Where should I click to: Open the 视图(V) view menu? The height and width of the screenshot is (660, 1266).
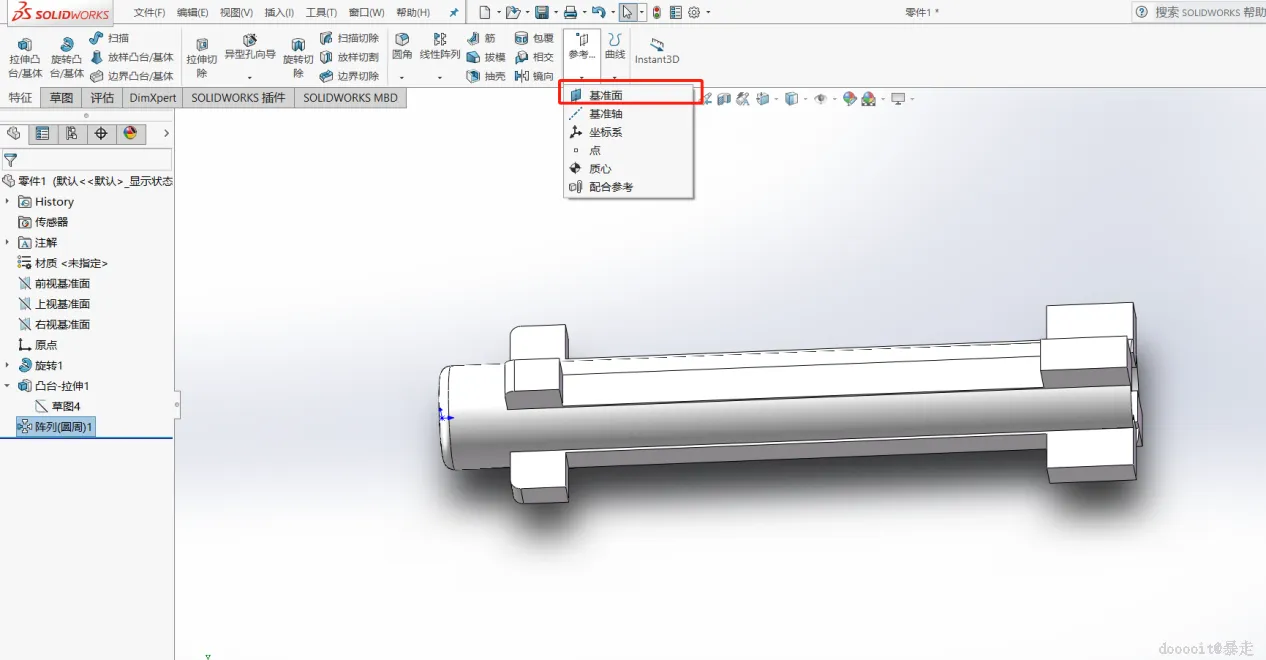coord(236,12)
